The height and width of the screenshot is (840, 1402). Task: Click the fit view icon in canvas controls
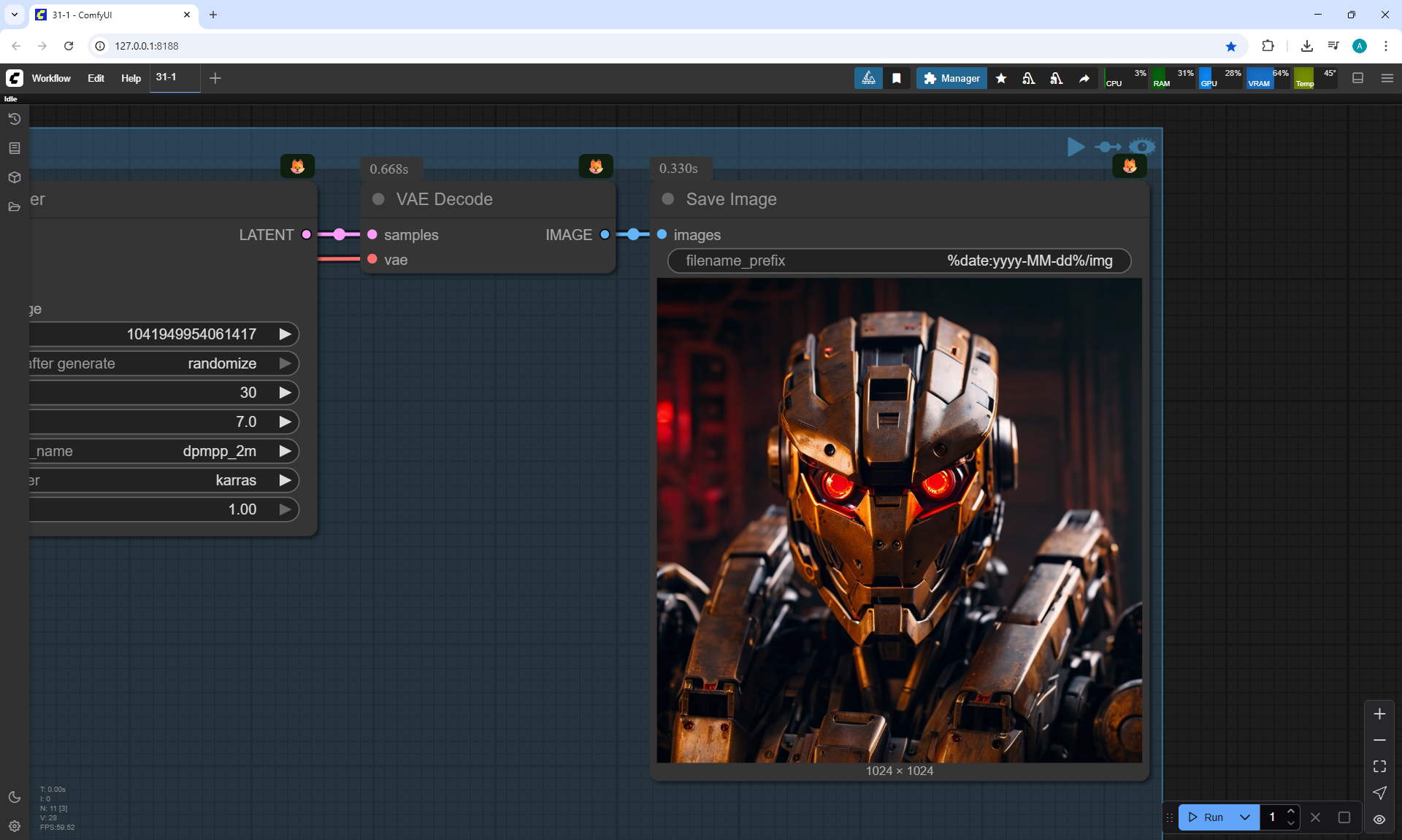click(x=1379, y=766)
